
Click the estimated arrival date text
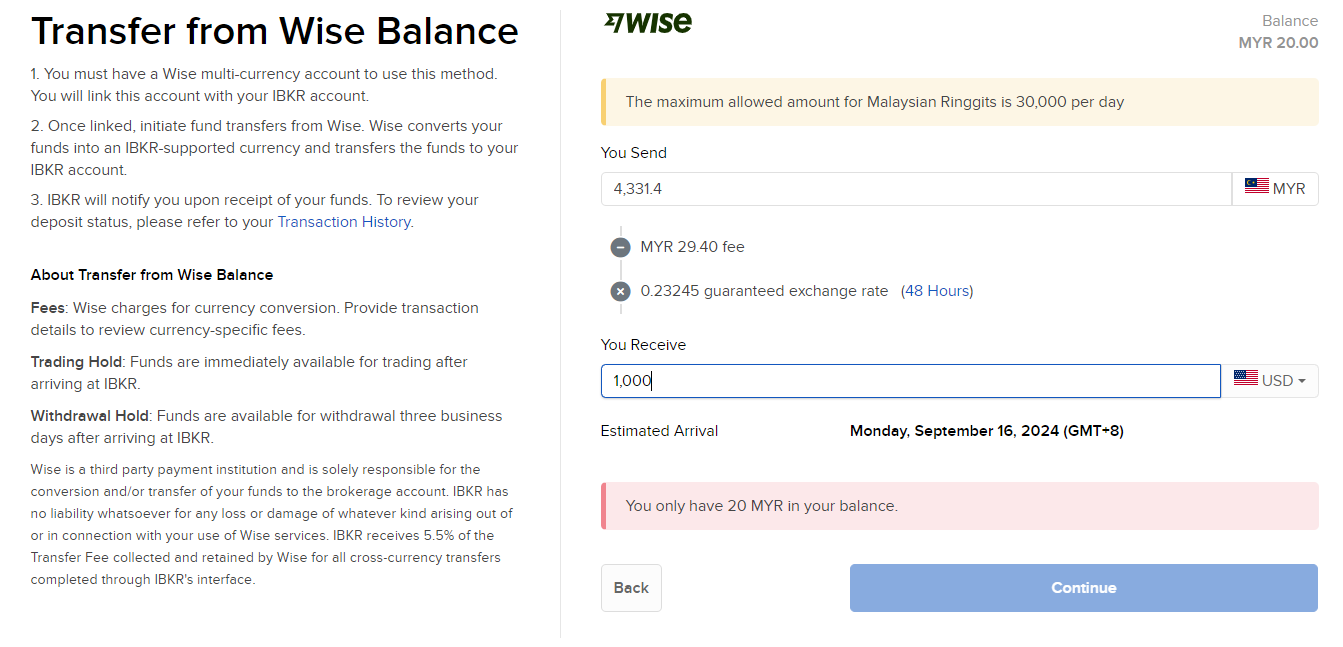click(986, 431)
